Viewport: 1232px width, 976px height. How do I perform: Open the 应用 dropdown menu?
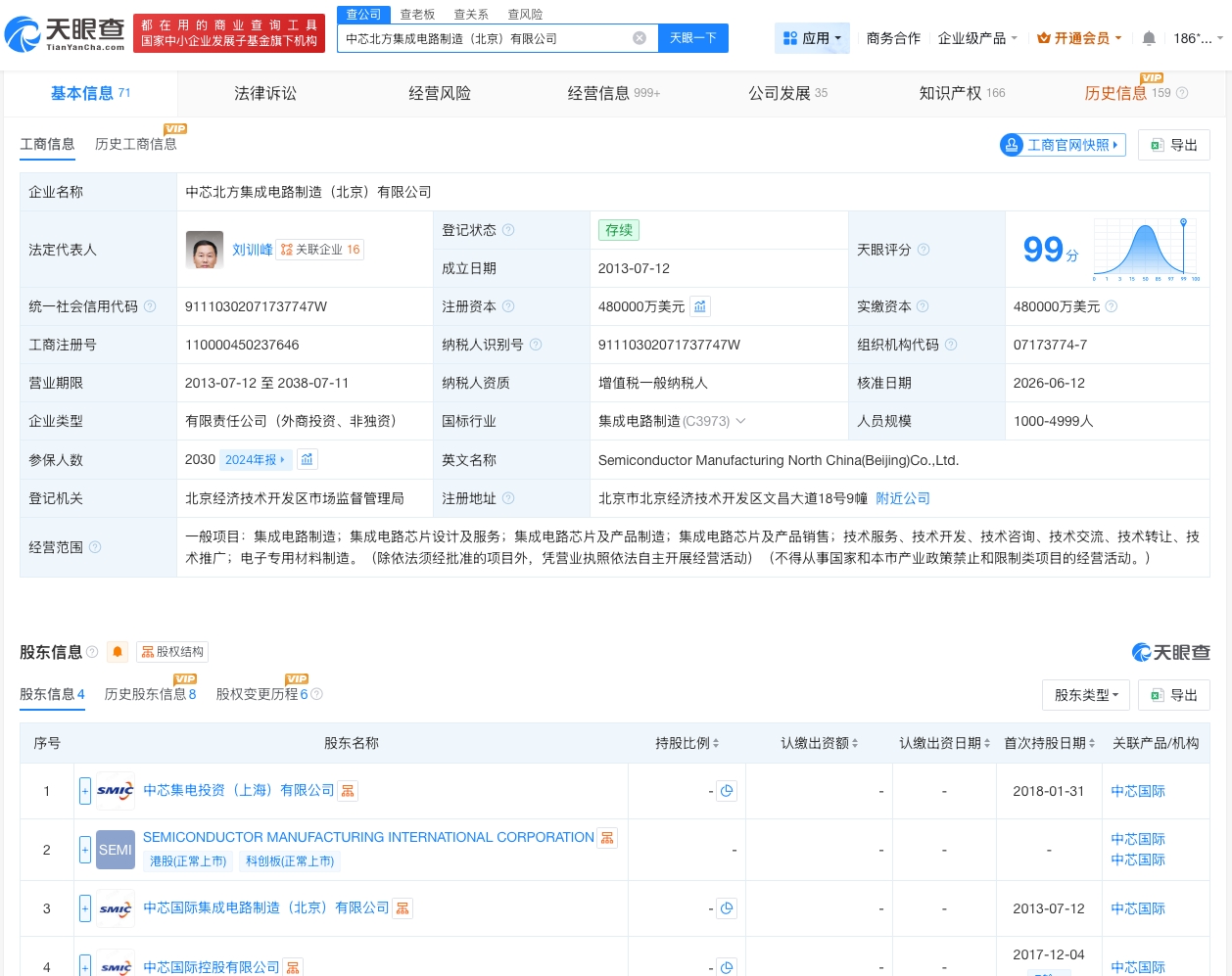[812, 38]
